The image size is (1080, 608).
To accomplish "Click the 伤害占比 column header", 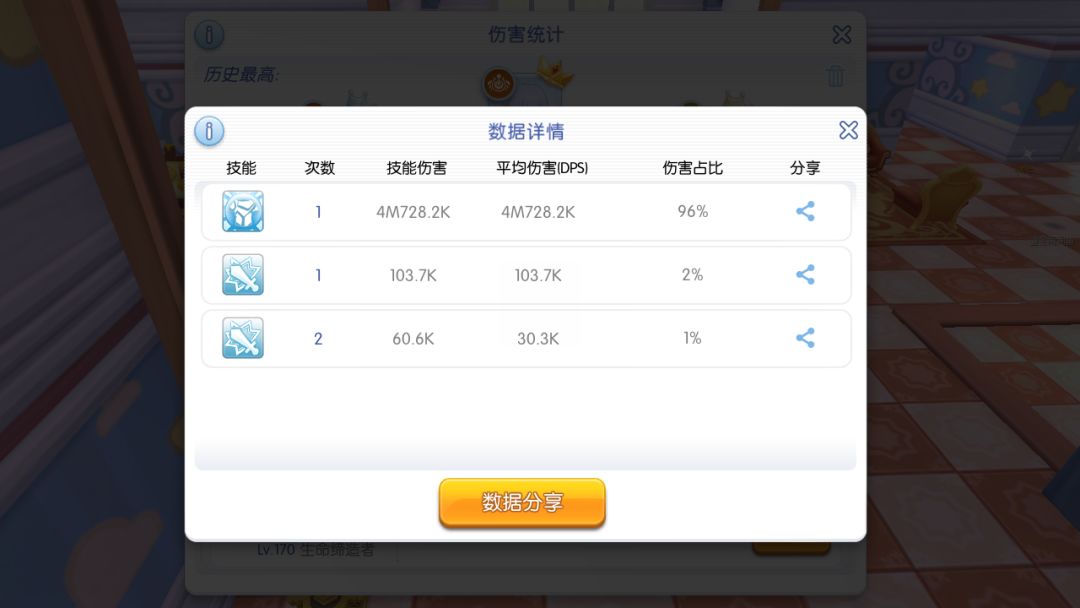I will [x=692, y=168].
